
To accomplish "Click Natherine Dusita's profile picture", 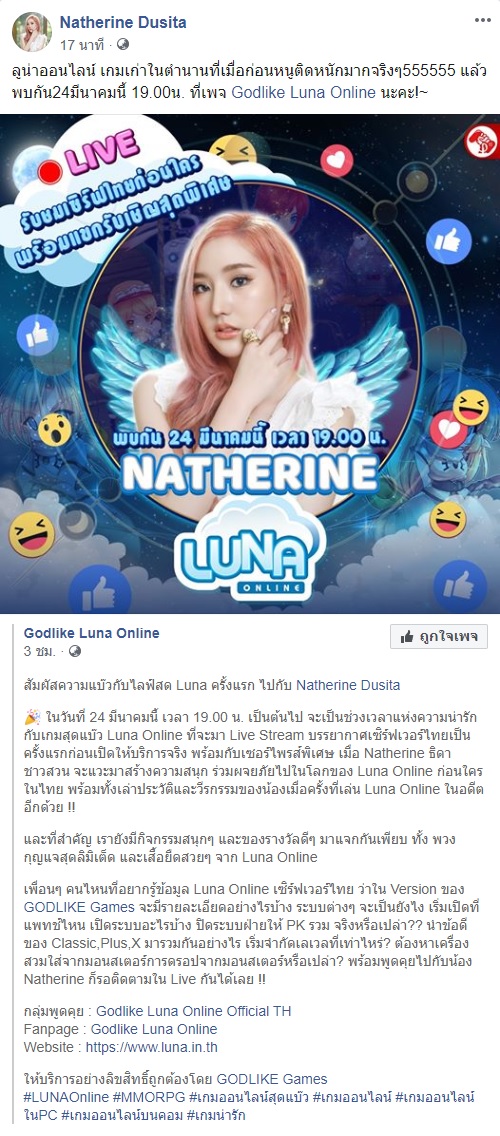I will pyautogui.click(x=32, y=32).
